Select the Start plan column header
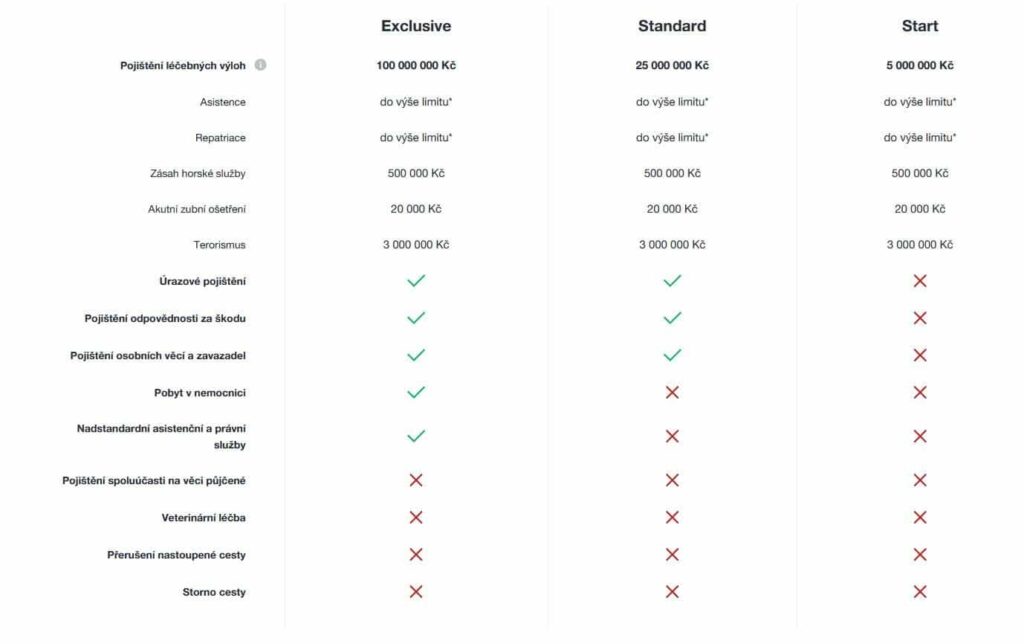 tap(920, 26)
